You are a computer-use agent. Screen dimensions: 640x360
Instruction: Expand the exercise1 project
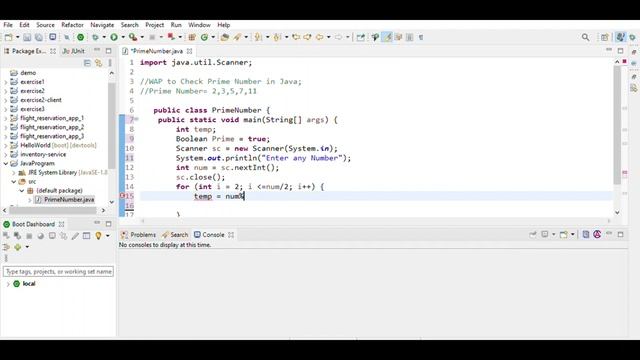(x=6, y=82)
